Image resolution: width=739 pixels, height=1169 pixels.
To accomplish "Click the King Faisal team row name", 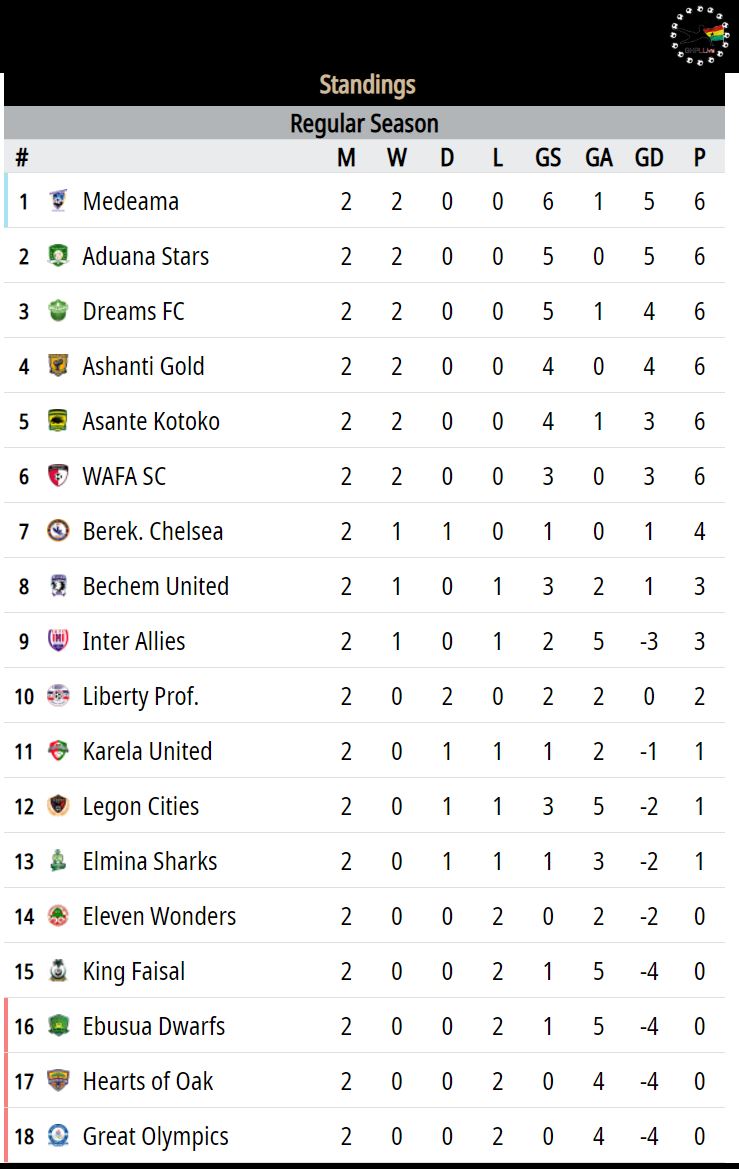I will point(134,971).
